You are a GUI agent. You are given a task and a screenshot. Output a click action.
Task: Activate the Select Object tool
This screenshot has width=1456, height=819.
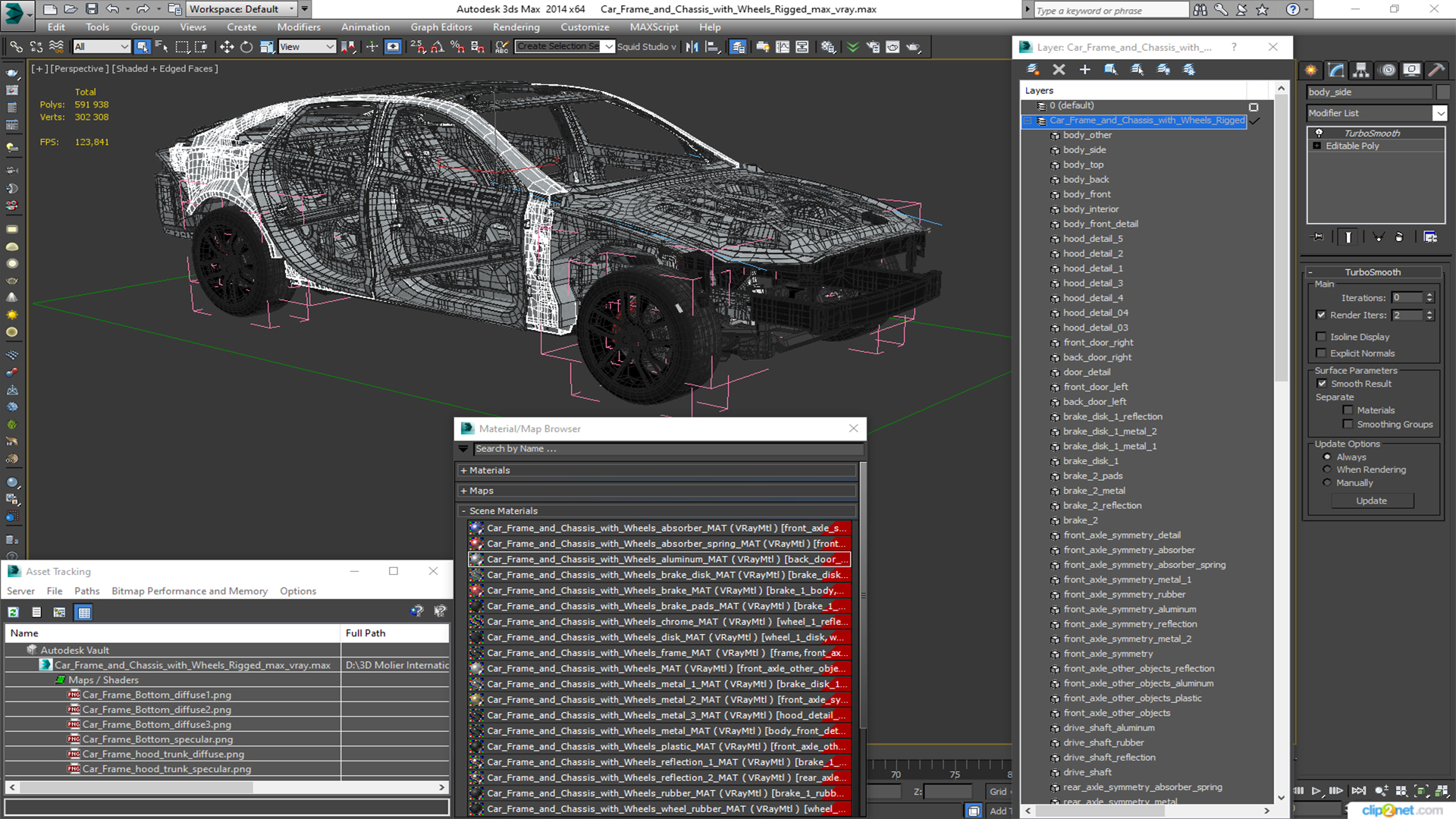(142, 47)
